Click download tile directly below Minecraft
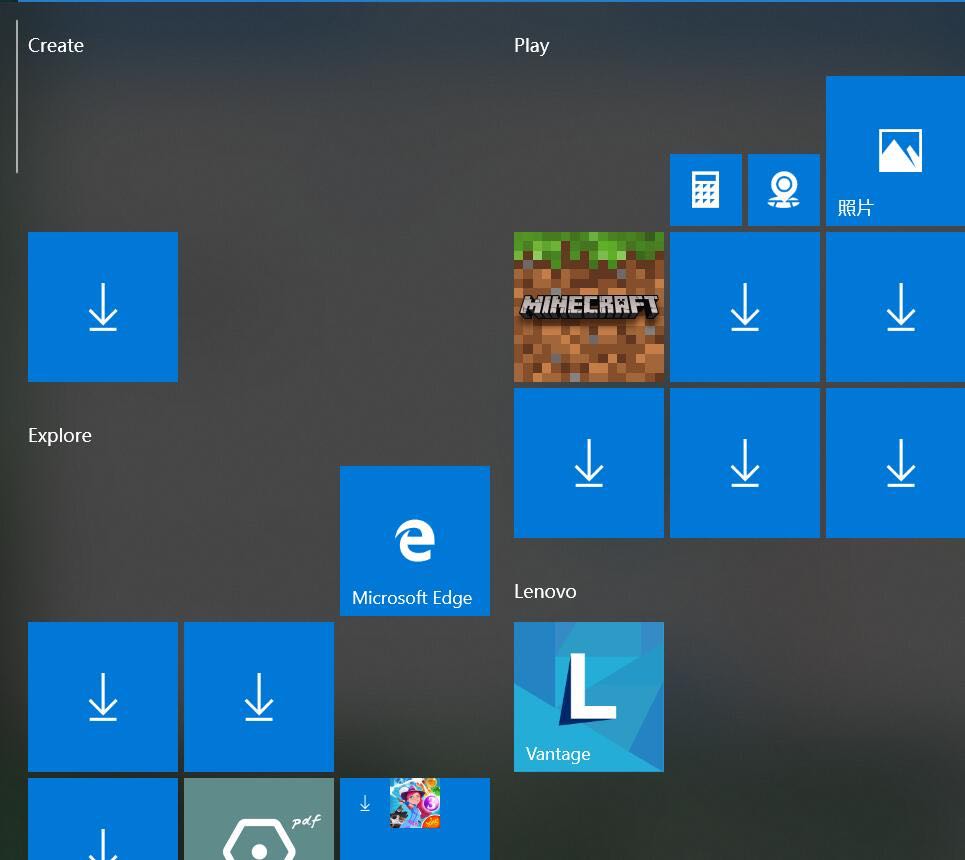 (588, 463)
